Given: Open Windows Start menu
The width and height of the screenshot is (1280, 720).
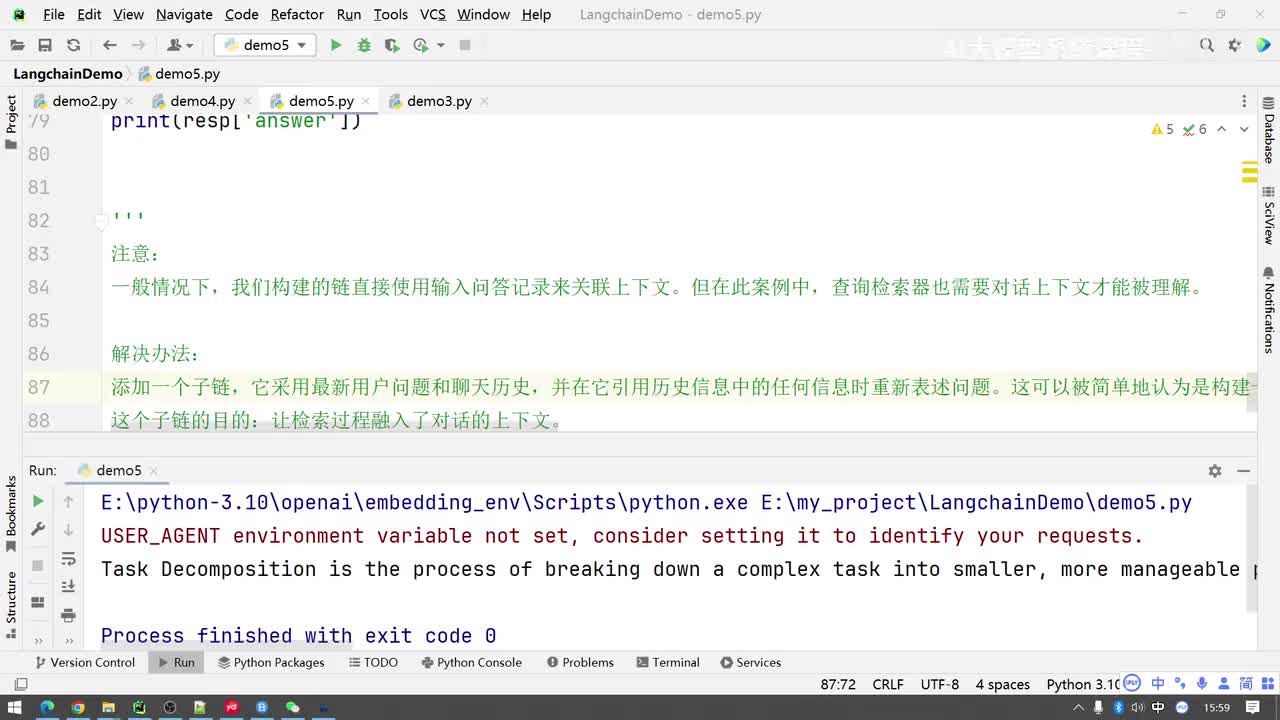Looking at the screenshot, I should pos(15,707).
